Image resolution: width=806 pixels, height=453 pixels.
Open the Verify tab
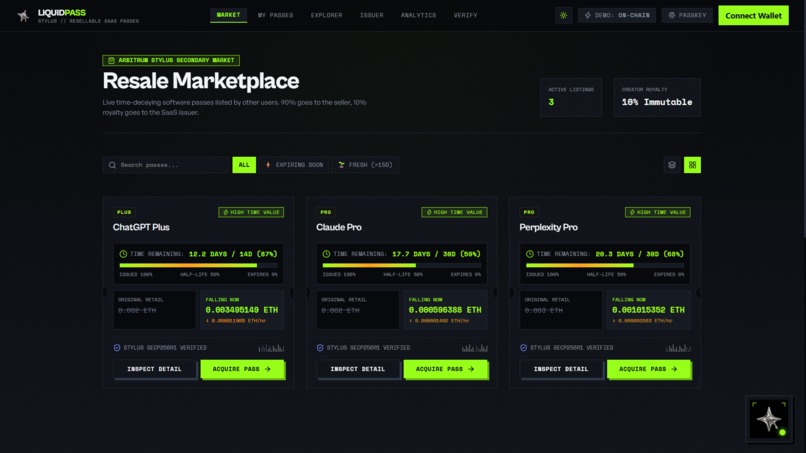[x=465, y=15]
